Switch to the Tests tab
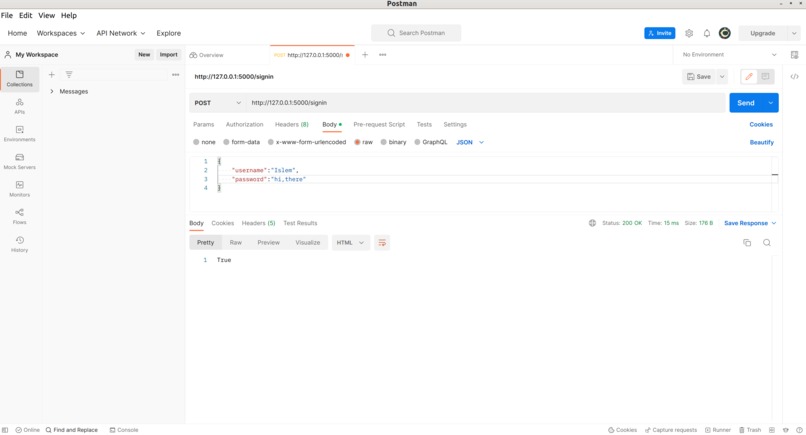 [424, 124]
